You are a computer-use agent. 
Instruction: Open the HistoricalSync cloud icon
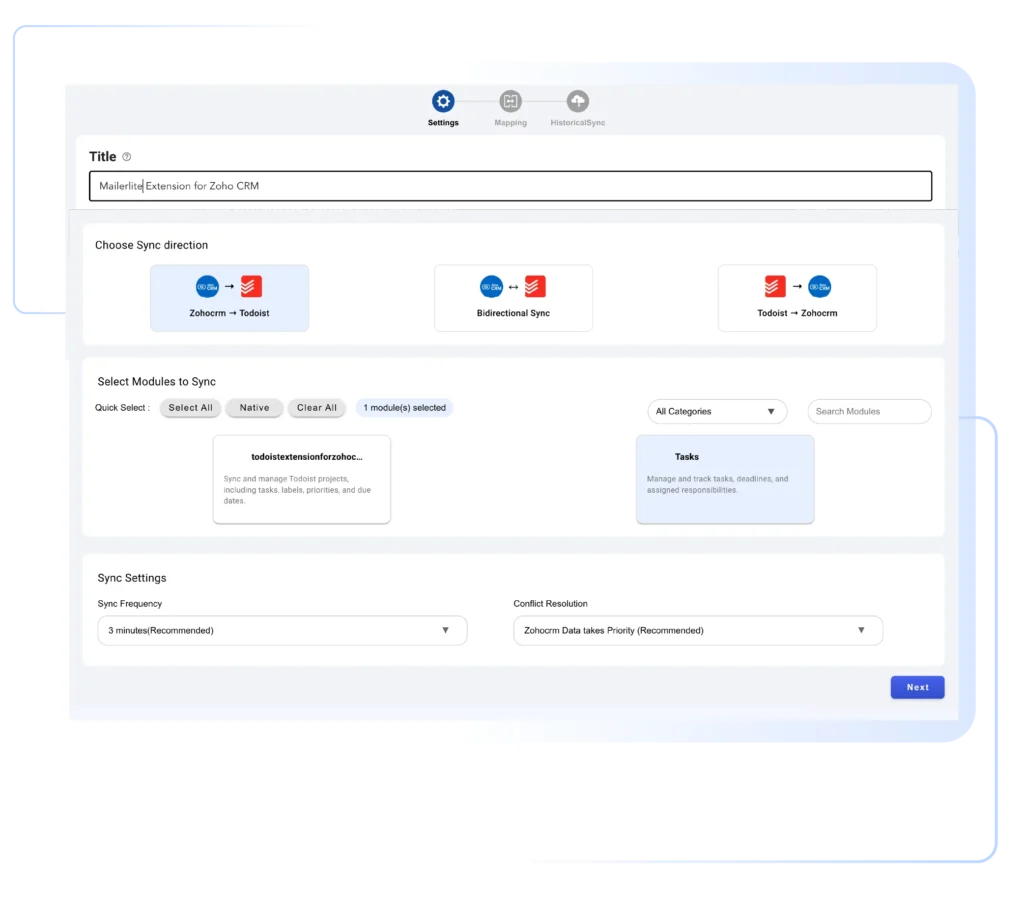coord(577,101)
